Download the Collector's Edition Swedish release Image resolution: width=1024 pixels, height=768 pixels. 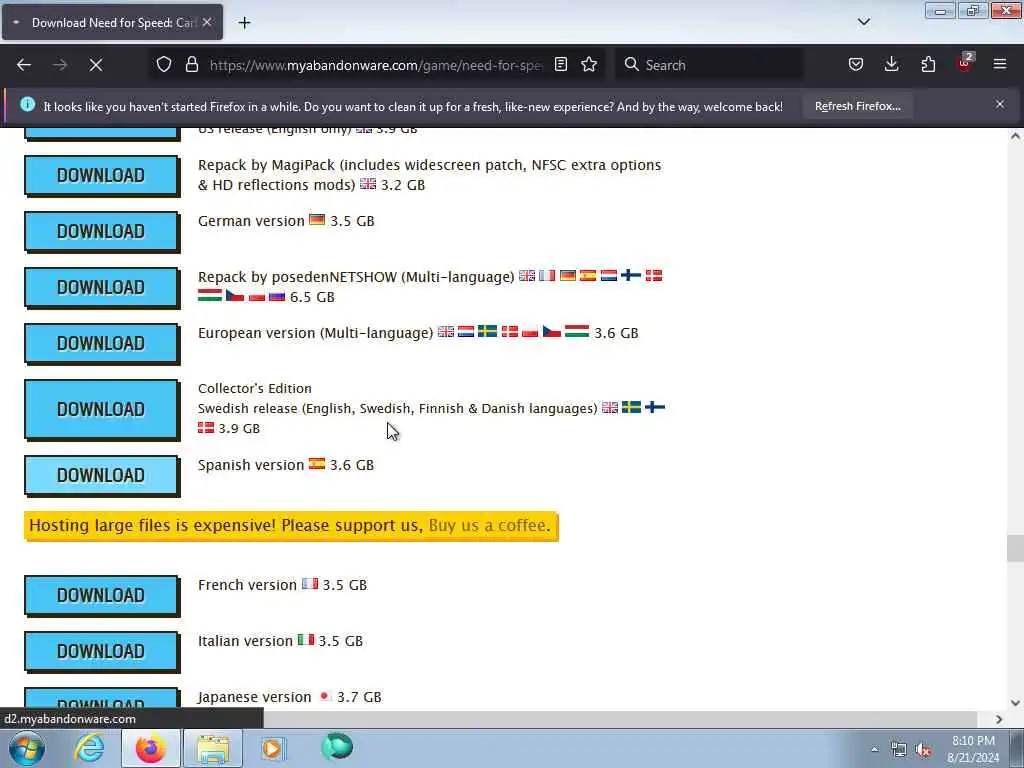coord(101,409)
